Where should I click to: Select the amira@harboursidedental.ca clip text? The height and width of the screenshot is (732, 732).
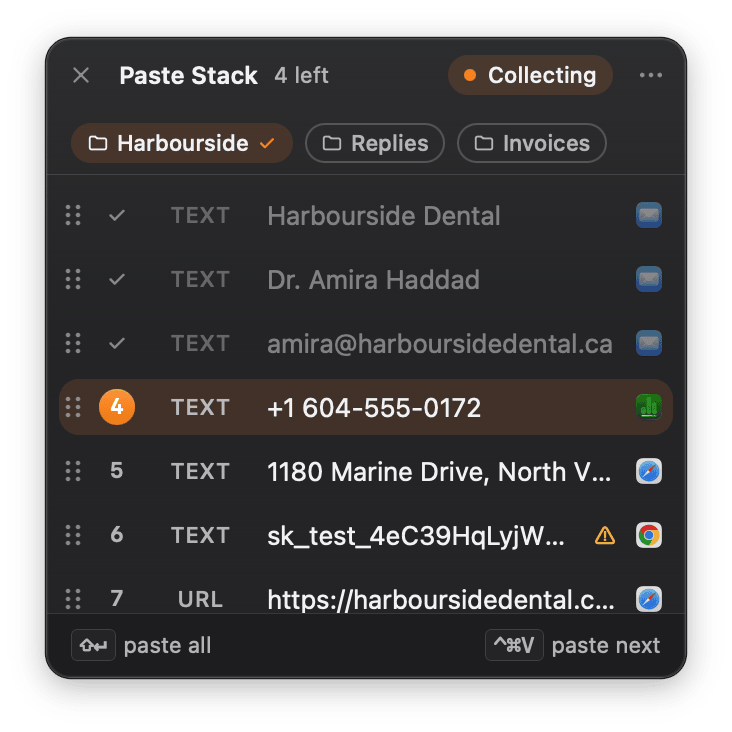pos(440,344)
